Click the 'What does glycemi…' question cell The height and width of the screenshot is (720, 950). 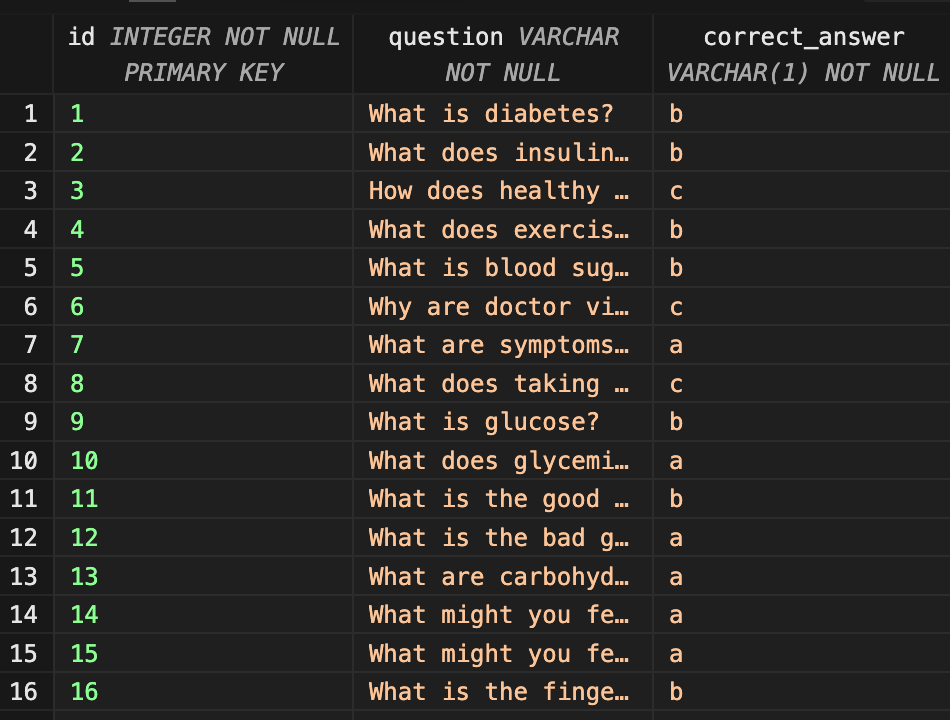(x=503, y=460)
